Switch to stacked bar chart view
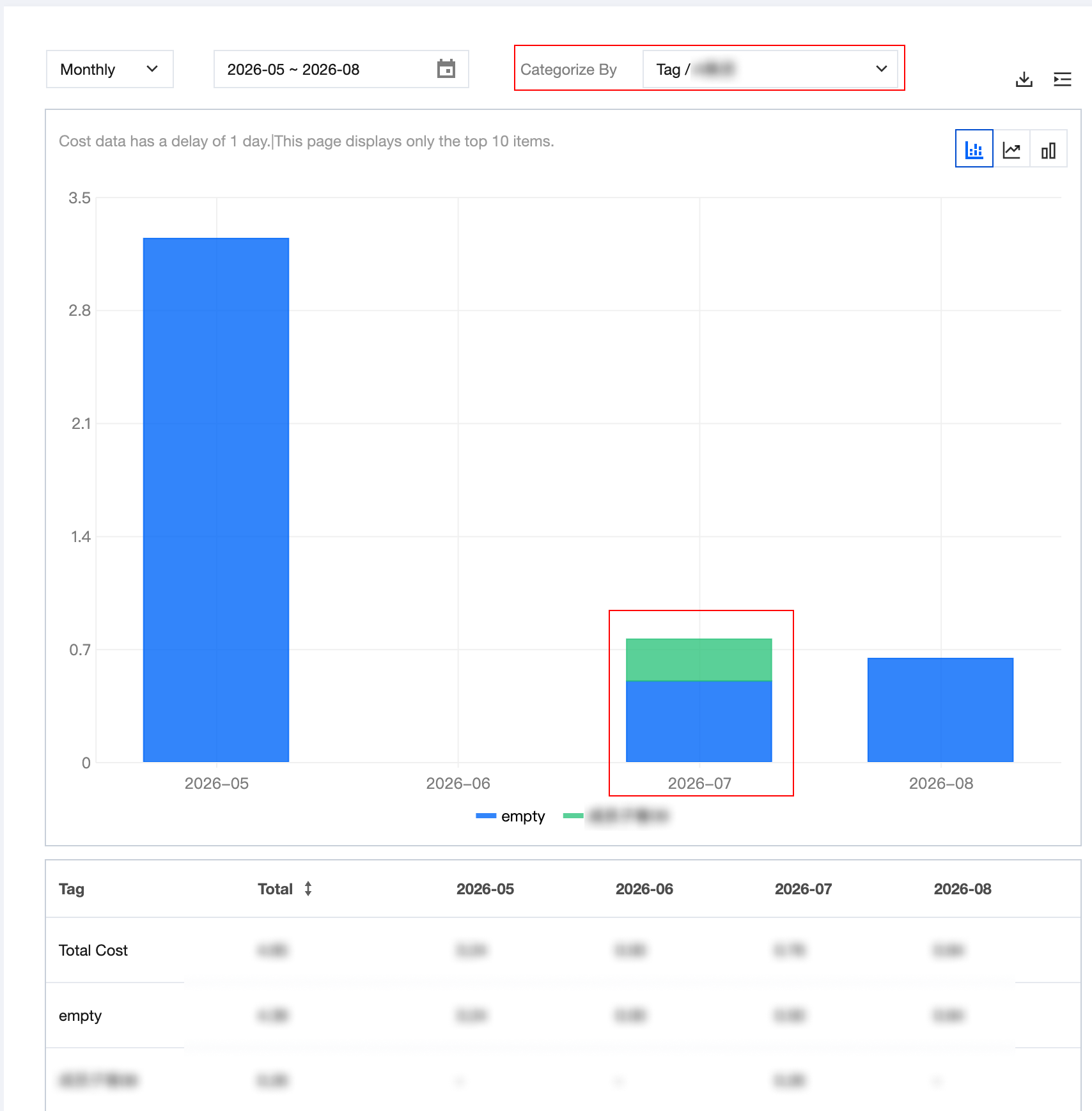Viewport: 1092px width, 1111px height. 974,149
